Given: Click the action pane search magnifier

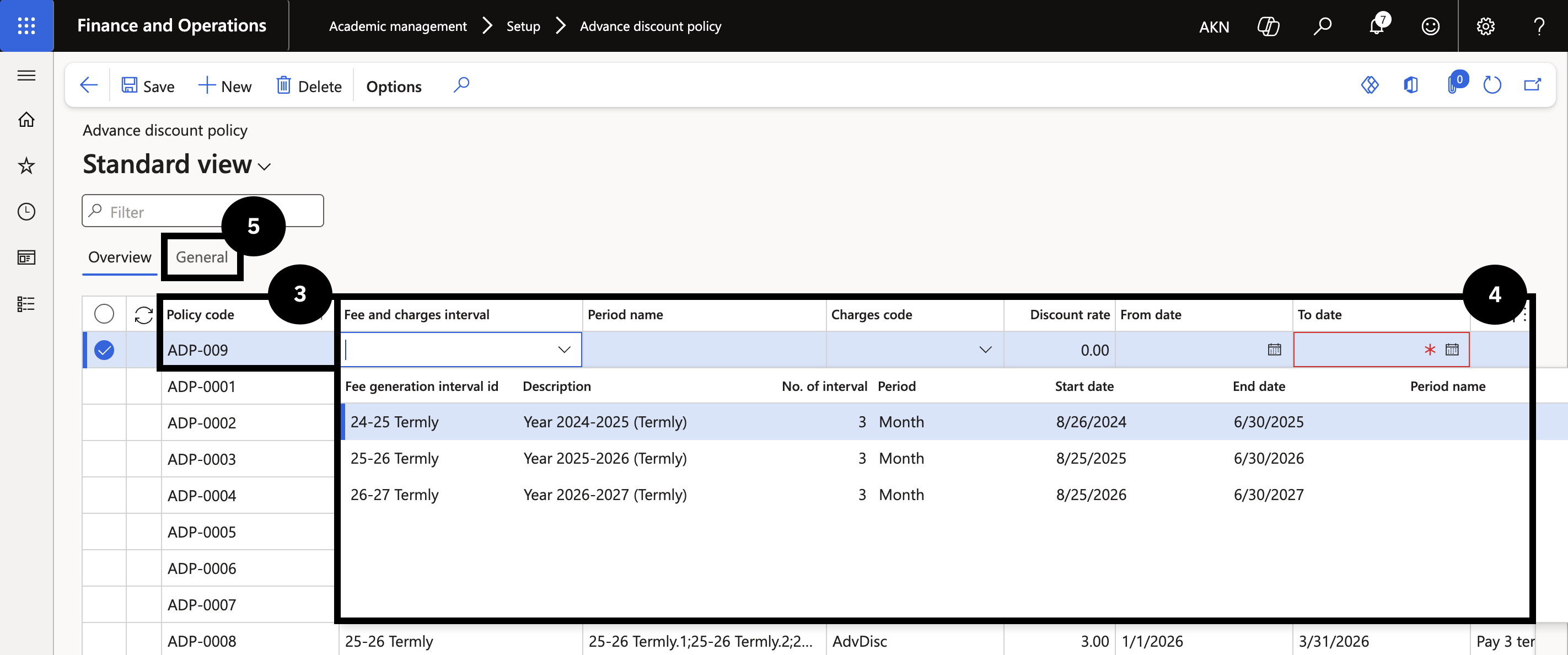Looking at the screenshot, I should click(461, 85).
